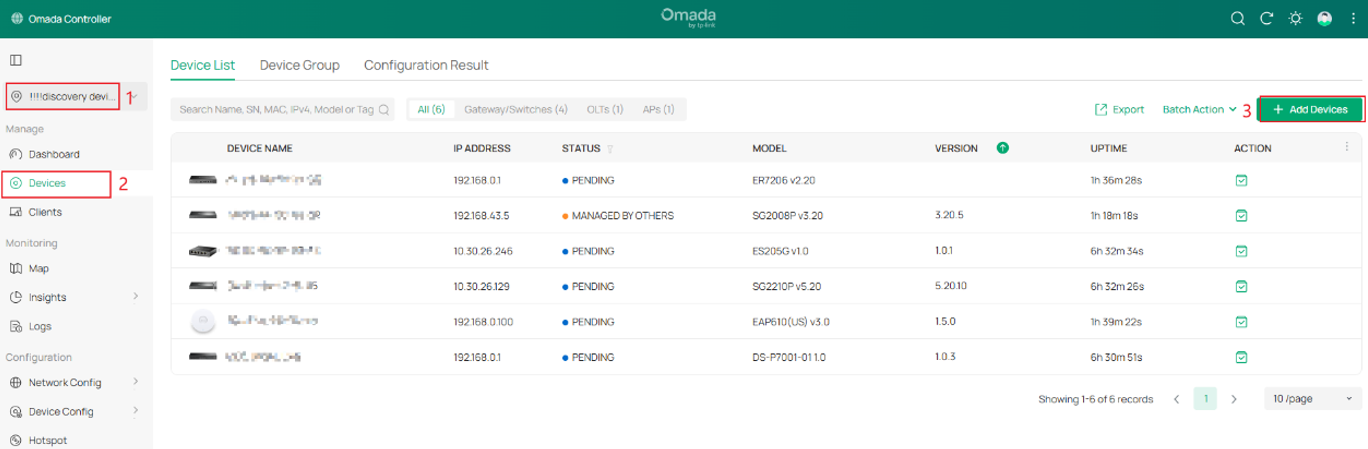The image size is (1368, 449).
Task: Click the ER7206 router device image
Action: (x=203, y=180)
